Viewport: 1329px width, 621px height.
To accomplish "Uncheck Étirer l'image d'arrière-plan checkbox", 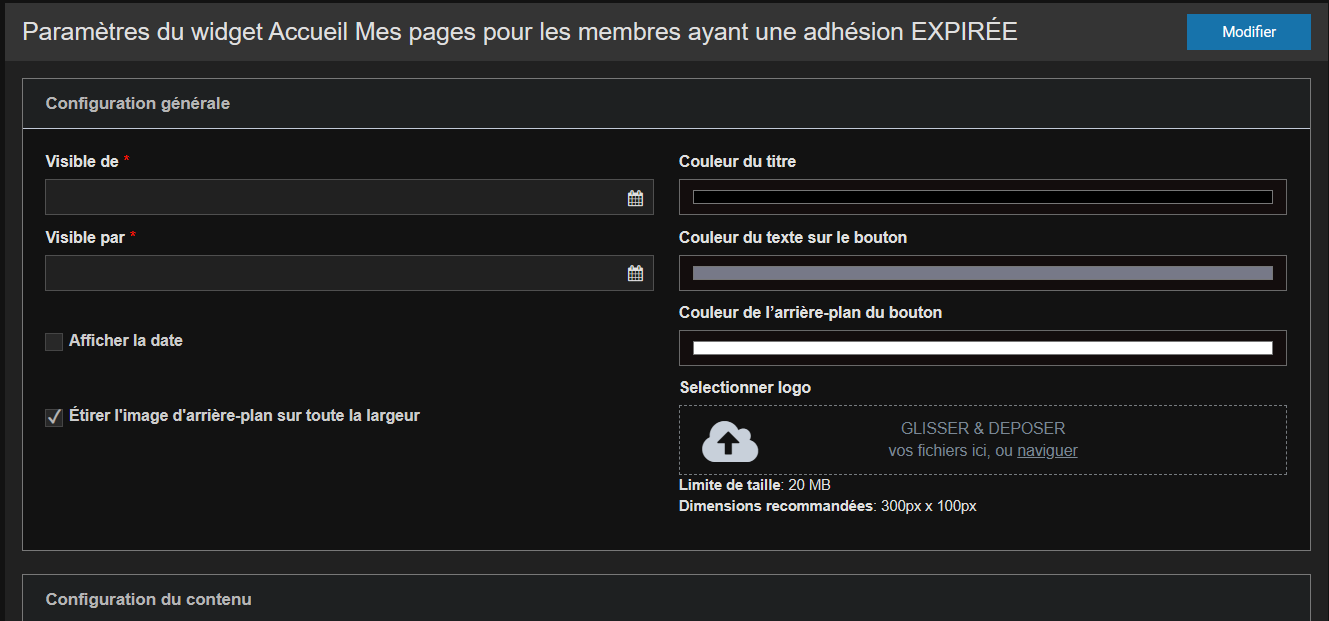I will pyautogui.click(x=54, y=418).
